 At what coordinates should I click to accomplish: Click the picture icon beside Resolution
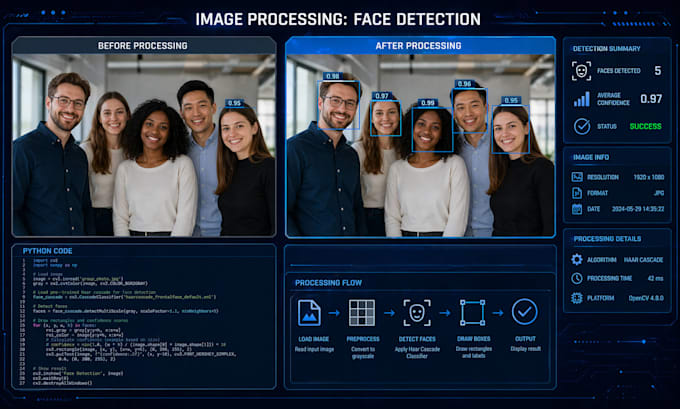577,177
